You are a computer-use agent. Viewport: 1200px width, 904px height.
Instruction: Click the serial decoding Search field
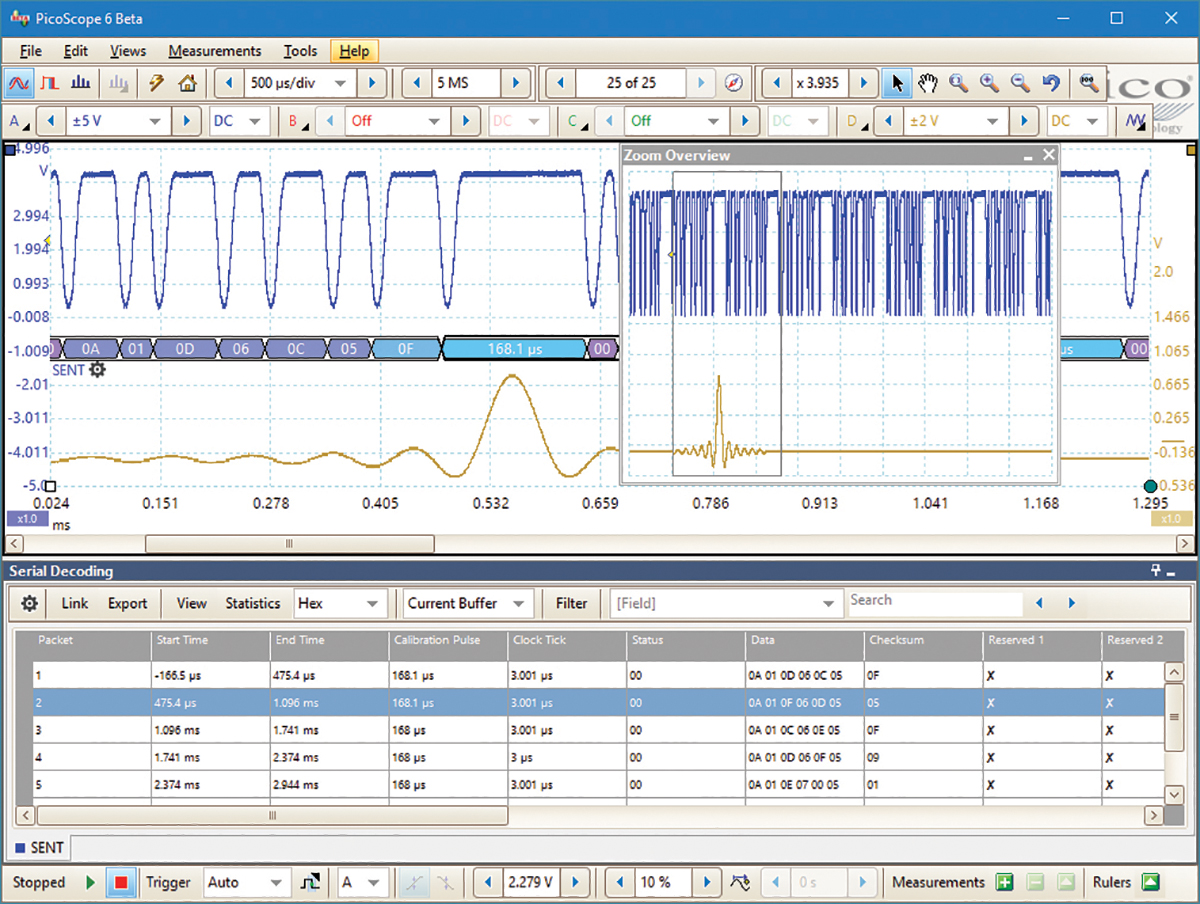(x=934, y=601)
